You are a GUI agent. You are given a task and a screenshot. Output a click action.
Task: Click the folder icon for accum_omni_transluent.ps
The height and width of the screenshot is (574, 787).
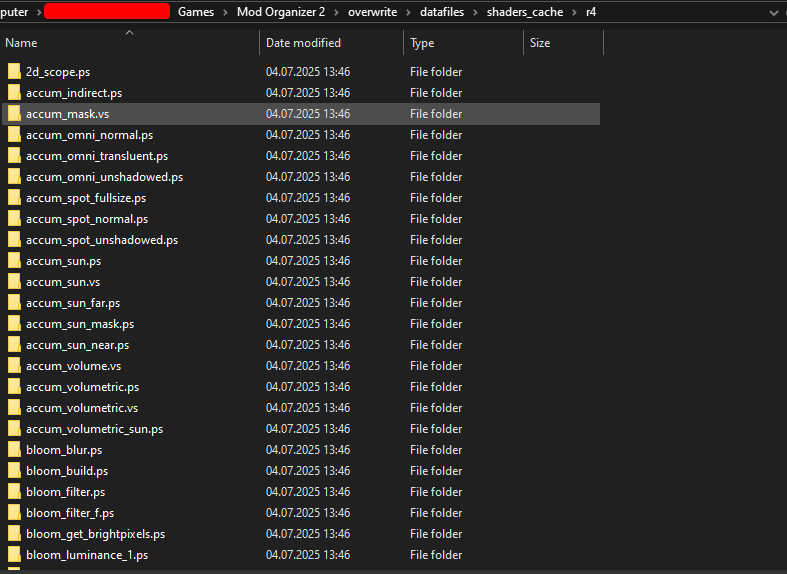14,156
